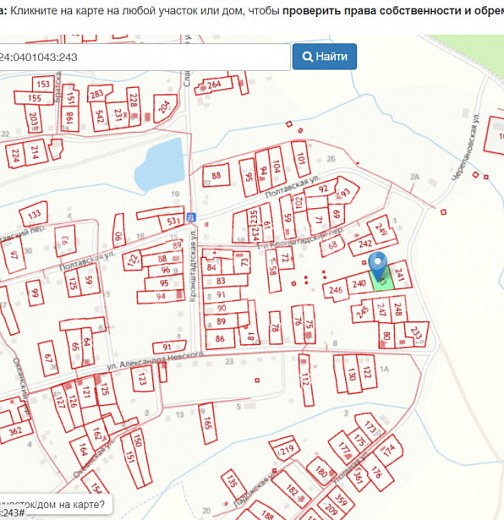
Task: Click parcel 249 on the map
Action: pos(381,228)
